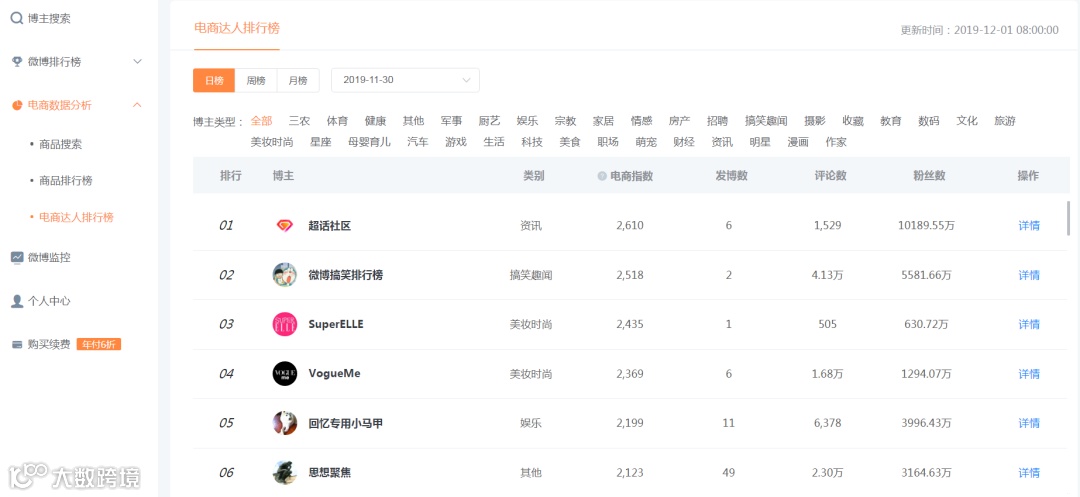Viewport: 1080px width, 497px height.
Task: Click the 发博数 column header
Action: pos(731,176)
